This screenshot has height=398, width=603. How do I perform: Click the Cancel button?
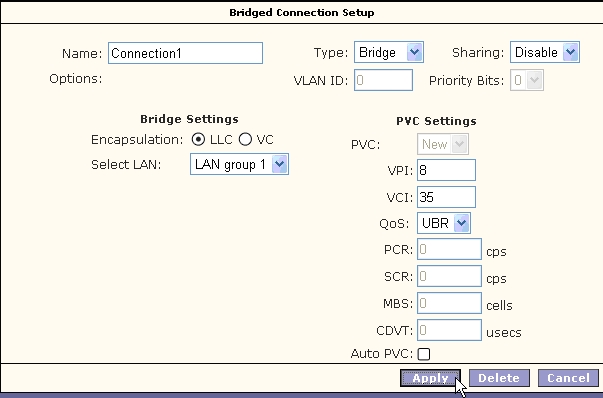tap(568, 378)
